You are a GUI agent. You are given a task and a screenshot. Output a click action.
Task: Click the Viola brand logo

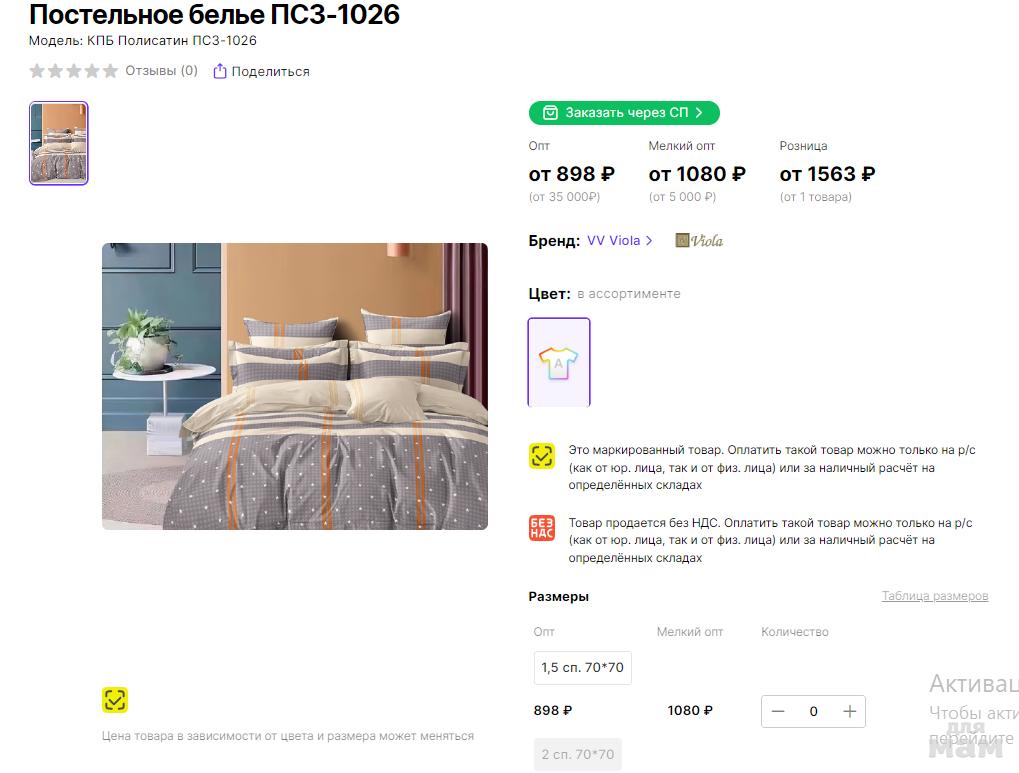point(699,241)
